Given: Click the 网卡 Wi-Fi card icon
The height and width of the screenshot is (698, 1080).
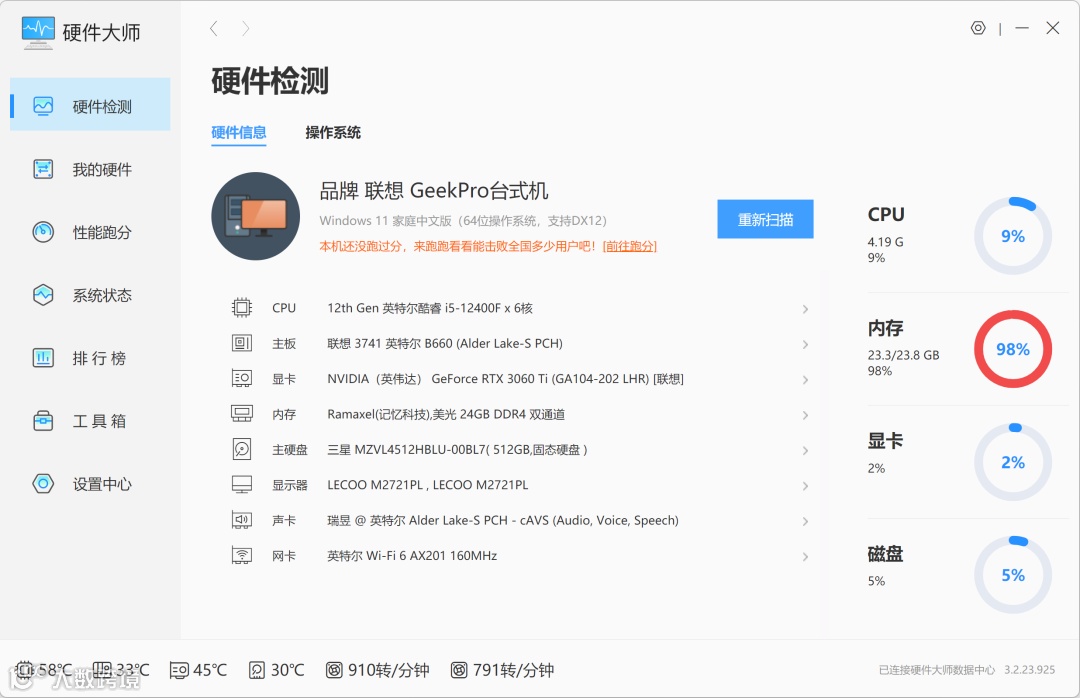Looking at the screenshot, I should pos(242,555).
